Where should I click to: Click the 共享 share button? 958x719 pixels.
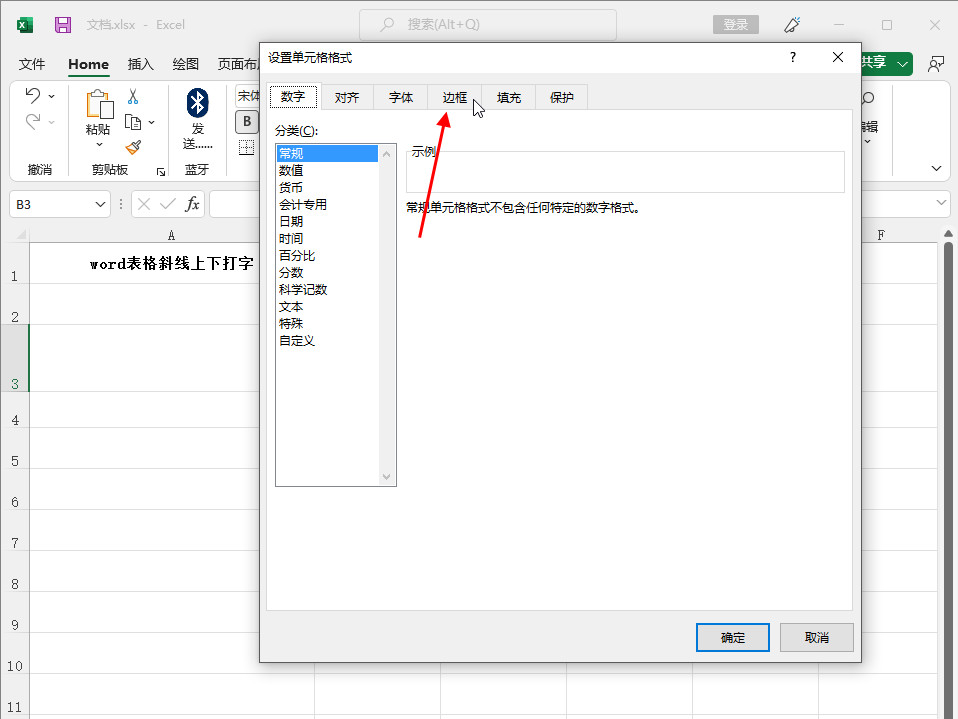coord(873,62)
